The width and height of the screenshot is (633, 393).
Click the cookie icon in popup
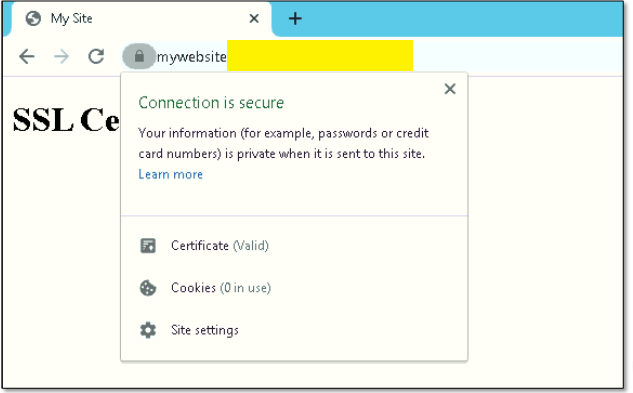(148, 288)
